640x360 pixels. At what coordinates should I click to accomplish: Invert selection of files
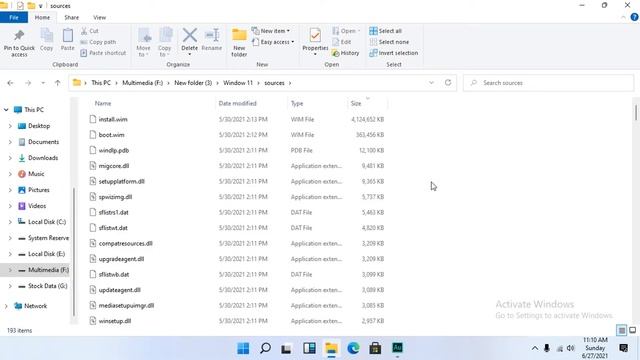[x=393, y=53]
